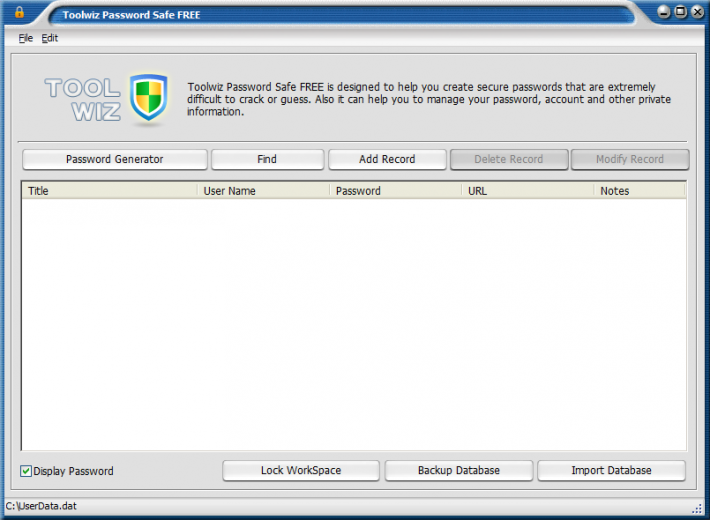Click the disabled Delete Record button
This screenshot has height=520, width=710.
[x=509, y=159]
